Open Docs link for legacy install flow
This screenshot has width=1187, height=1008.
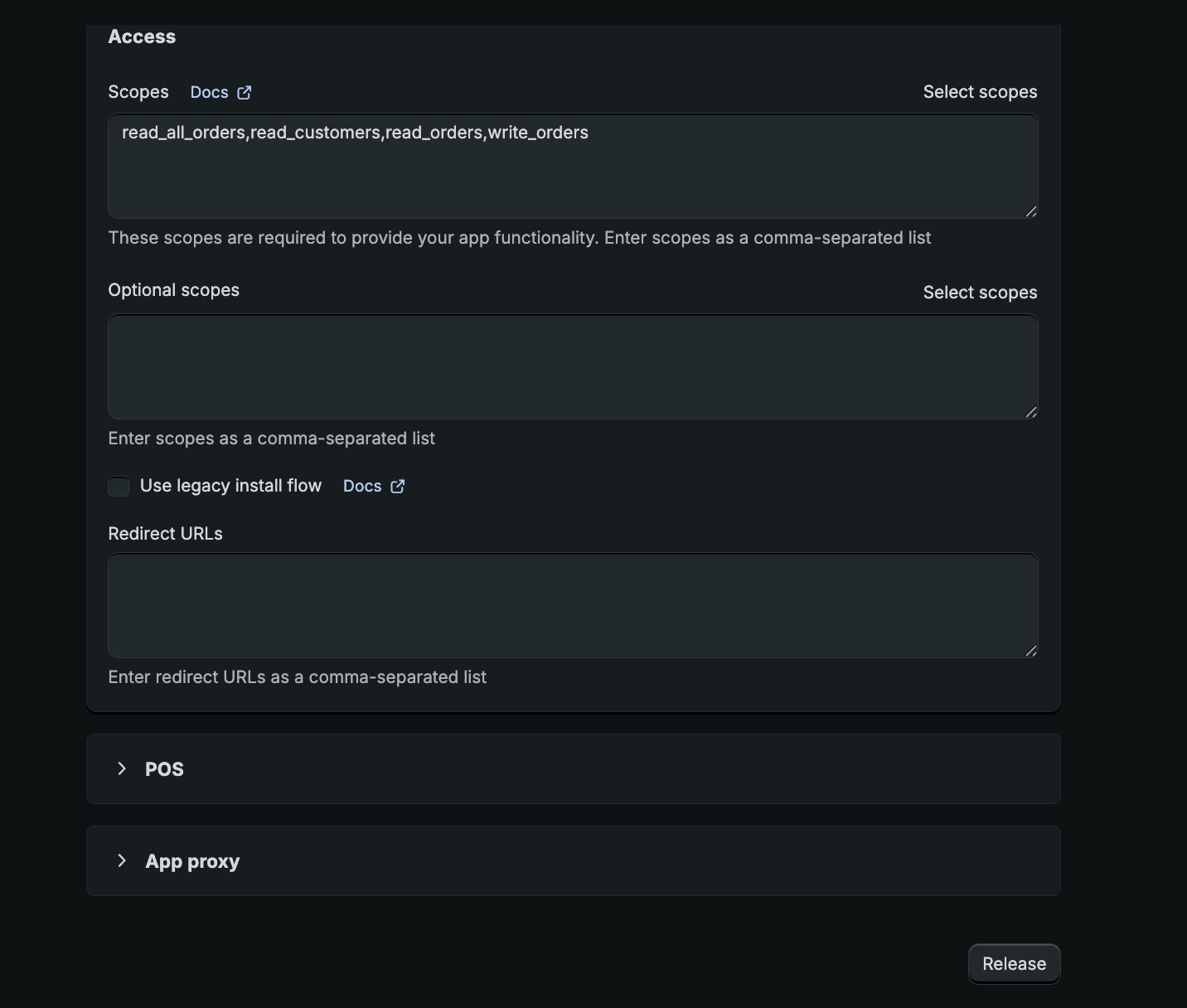click(x=362, y=487)
